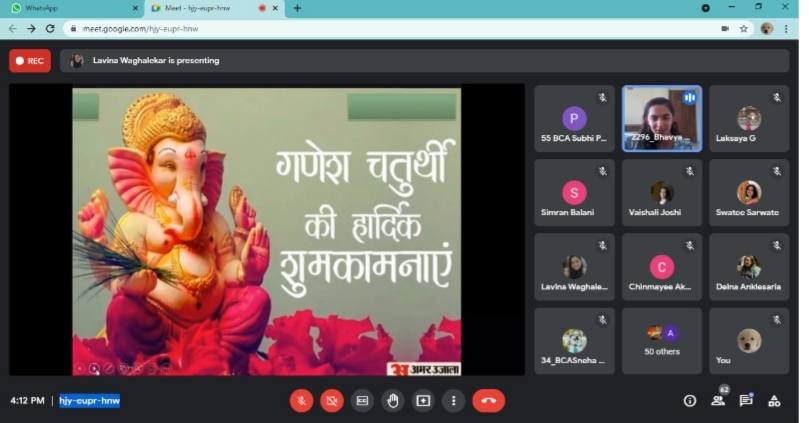Click the muted mic icon on Simran Balani tile
This screenshot has height=423, width=809.
click(602, 171)
